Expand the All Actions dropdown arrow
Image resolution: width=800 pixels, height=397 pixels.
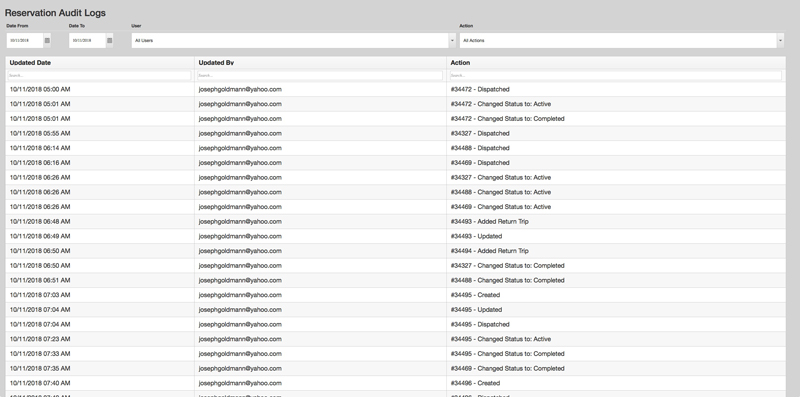click(x=781, y=40)
